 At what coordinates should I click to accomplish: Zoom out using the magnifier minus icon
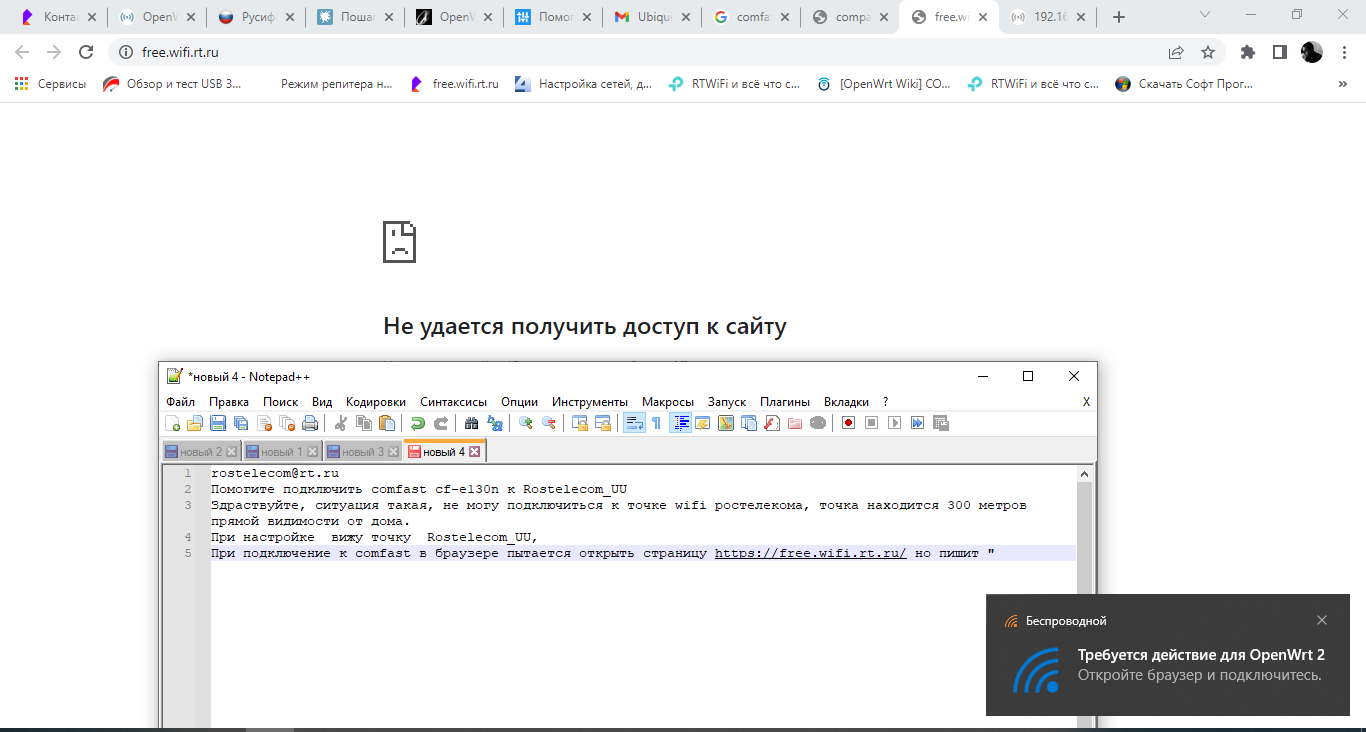(x=548, y=423)
